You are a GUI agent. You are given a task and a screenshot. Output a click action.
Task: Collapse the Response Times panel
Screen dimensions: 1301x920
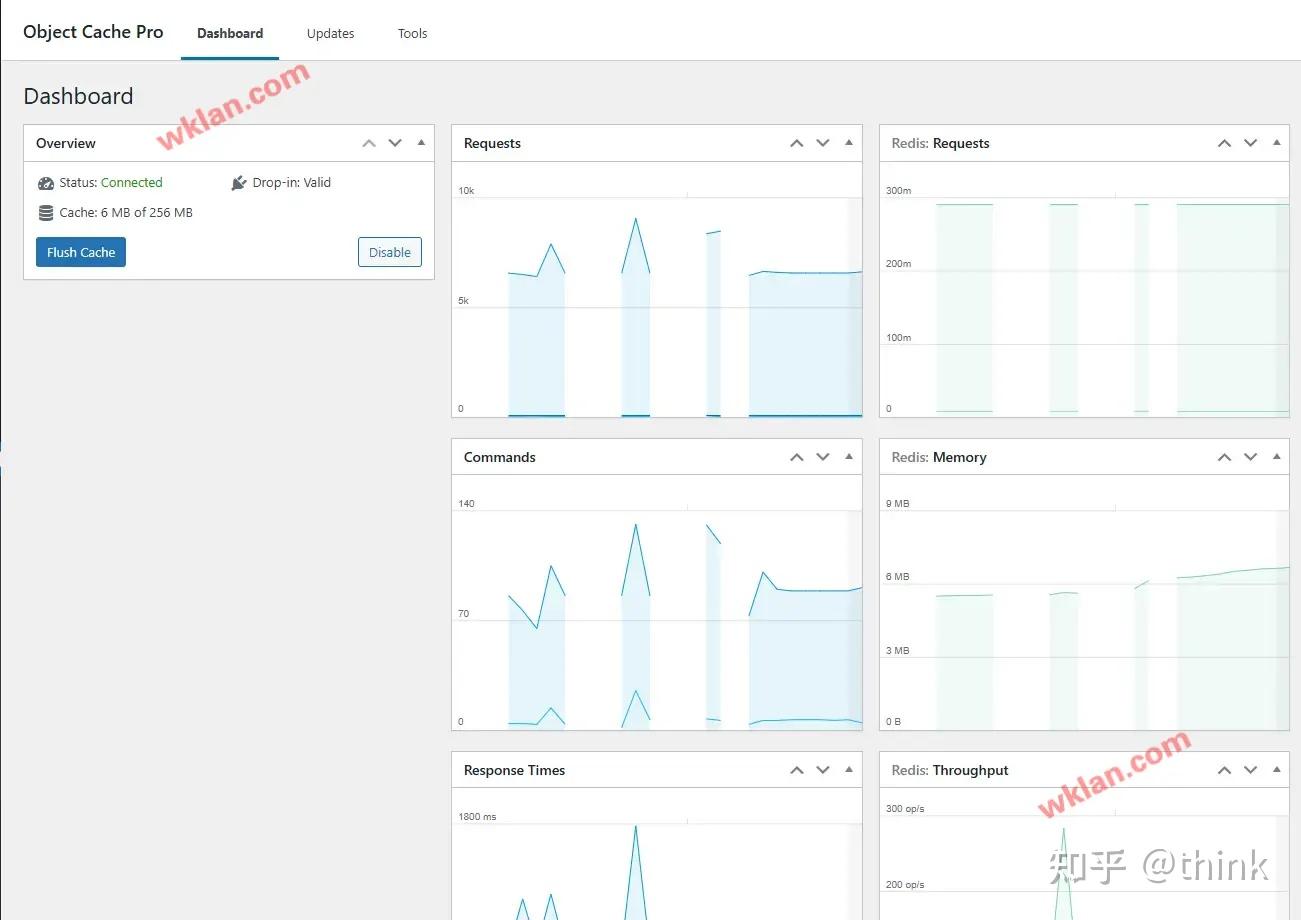(x=849, y=770)
